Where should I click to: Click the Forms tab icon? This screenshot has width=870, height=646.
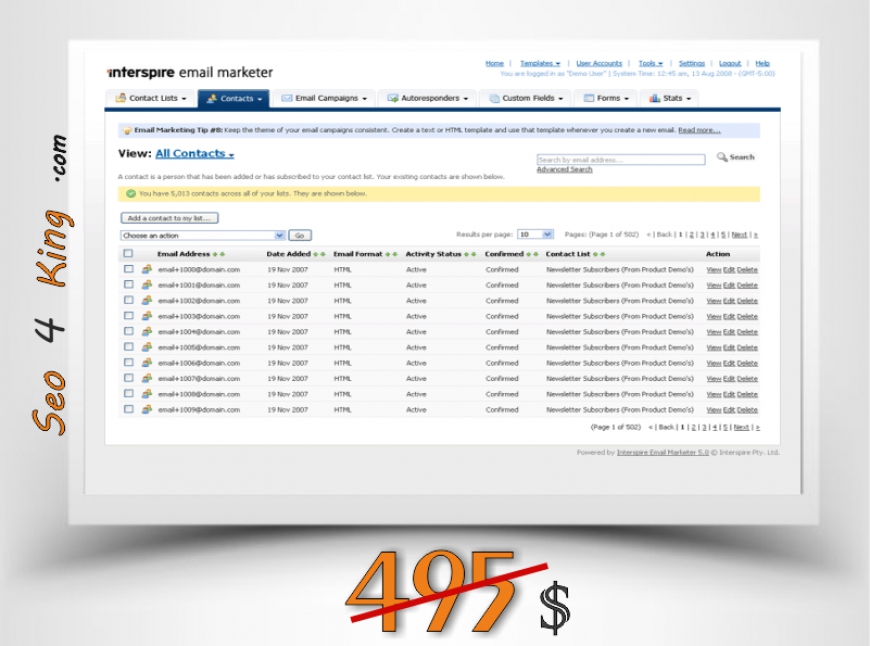589,98
